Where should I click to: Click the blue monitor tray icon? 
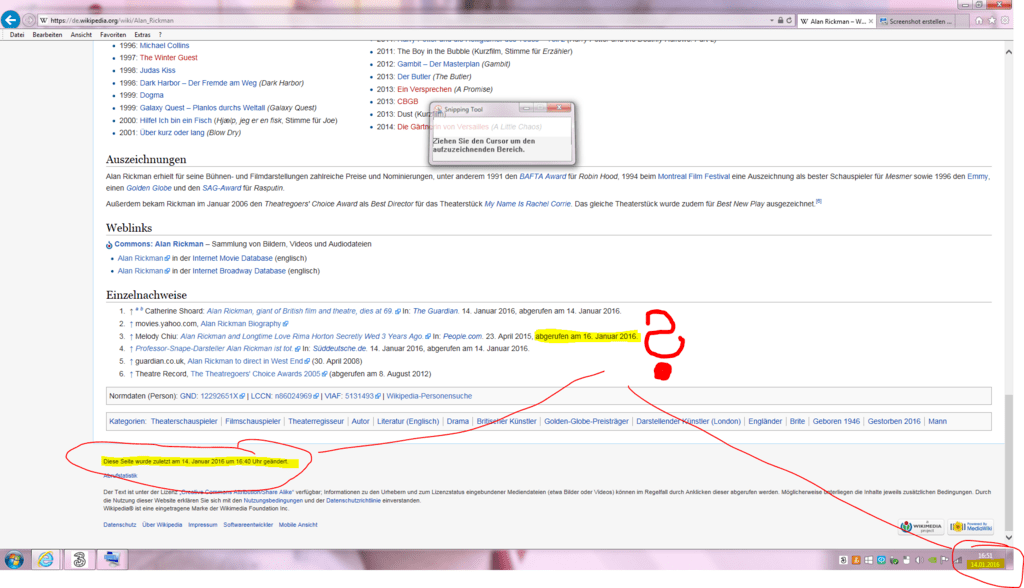pos(882,560)
